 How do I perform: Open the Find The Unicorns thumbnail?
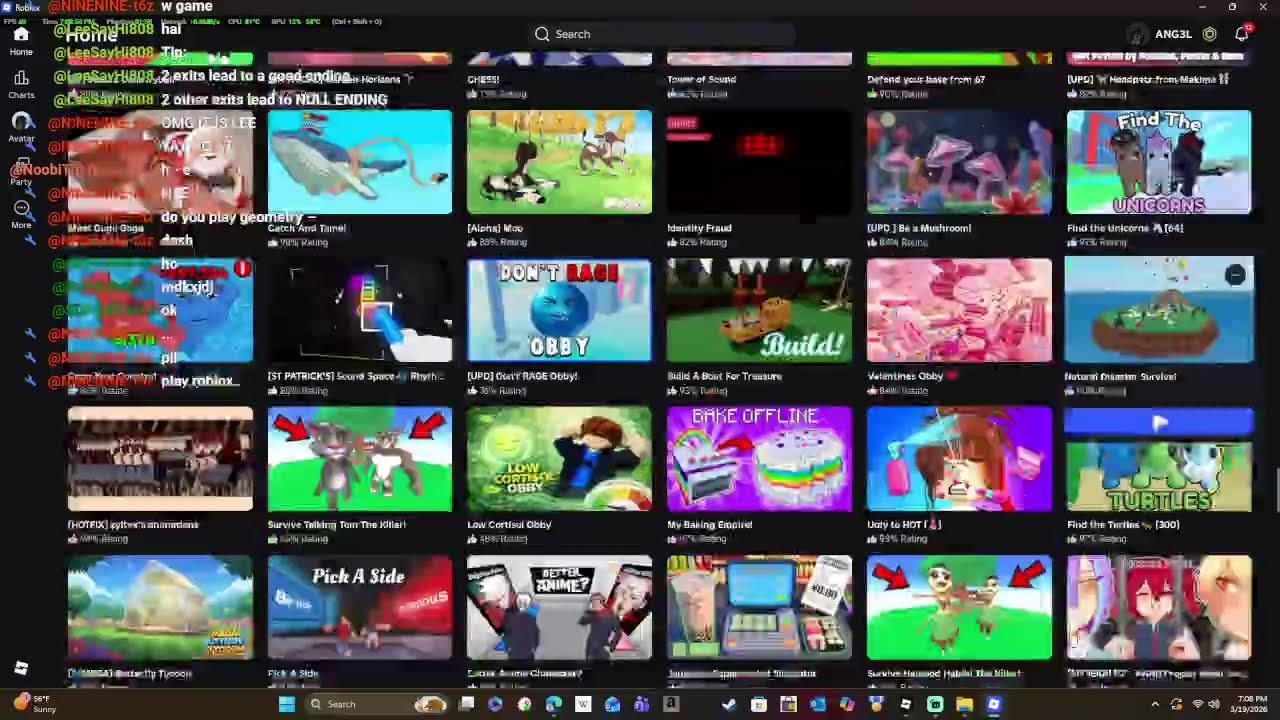tap(1159, 162)
